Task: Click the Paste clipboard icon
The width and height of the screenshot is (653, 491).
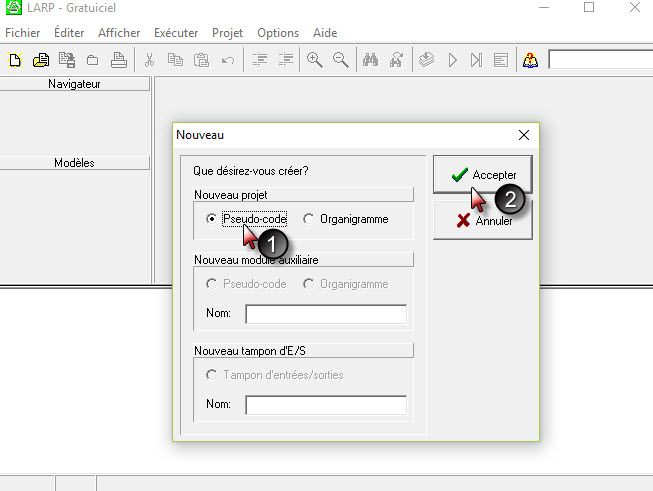Action: pyautogui.click(x=201, y=60)
